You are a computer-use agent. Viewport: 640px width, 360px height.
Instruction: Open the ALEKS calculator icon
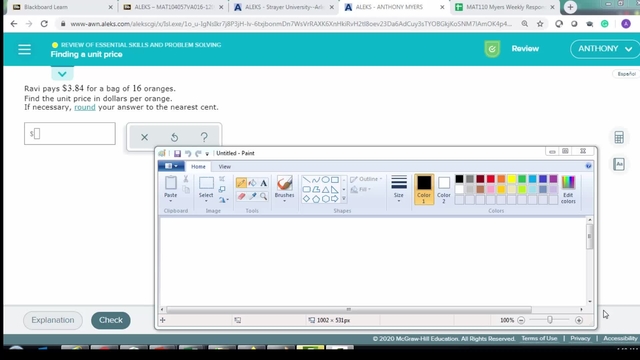click(x=619, y=137)
